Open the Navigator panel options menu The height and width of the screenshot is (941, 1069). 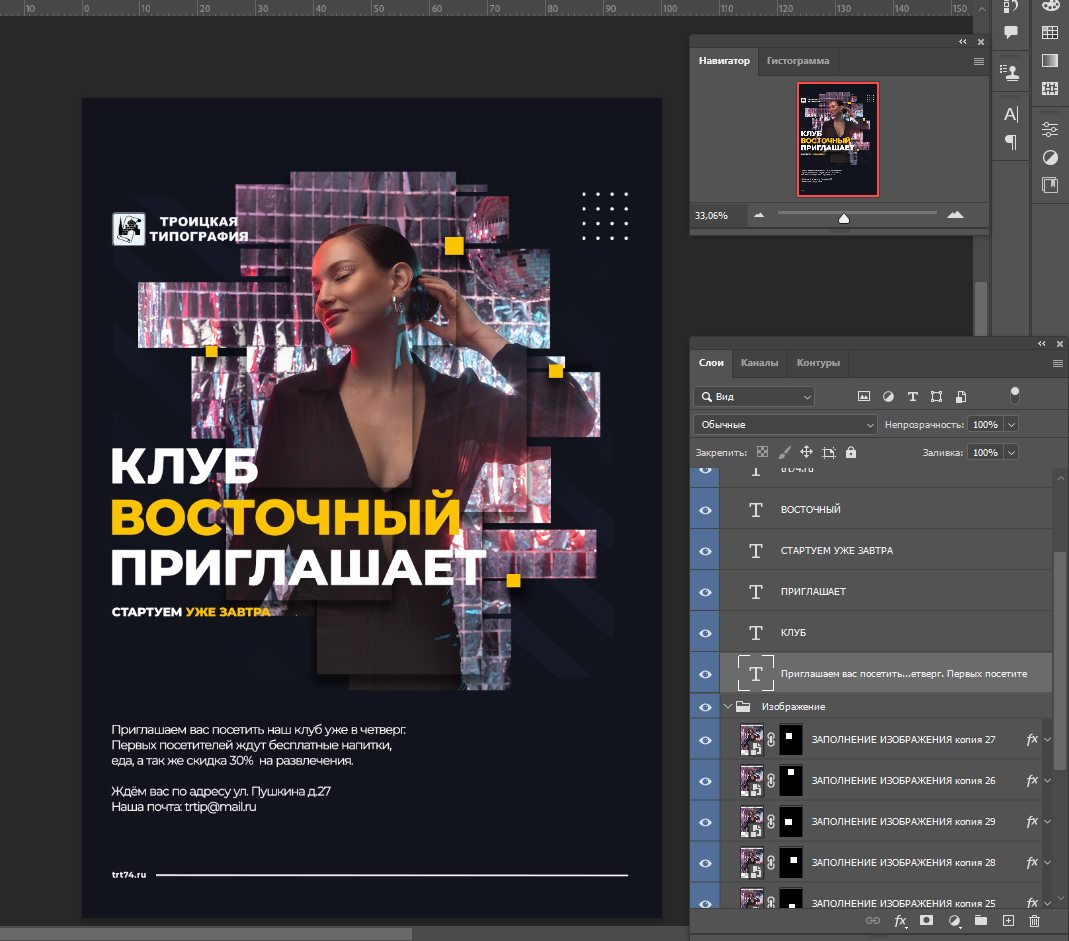pos(979,61)
